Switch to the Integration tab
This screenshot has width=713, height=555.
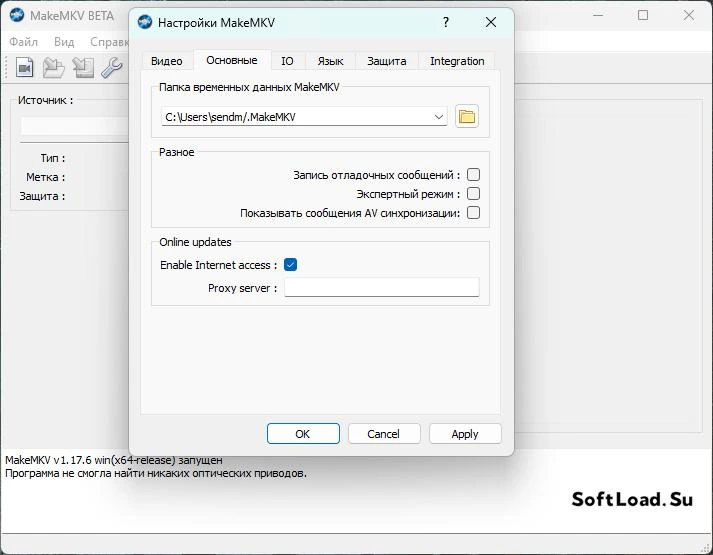[457, 61]
